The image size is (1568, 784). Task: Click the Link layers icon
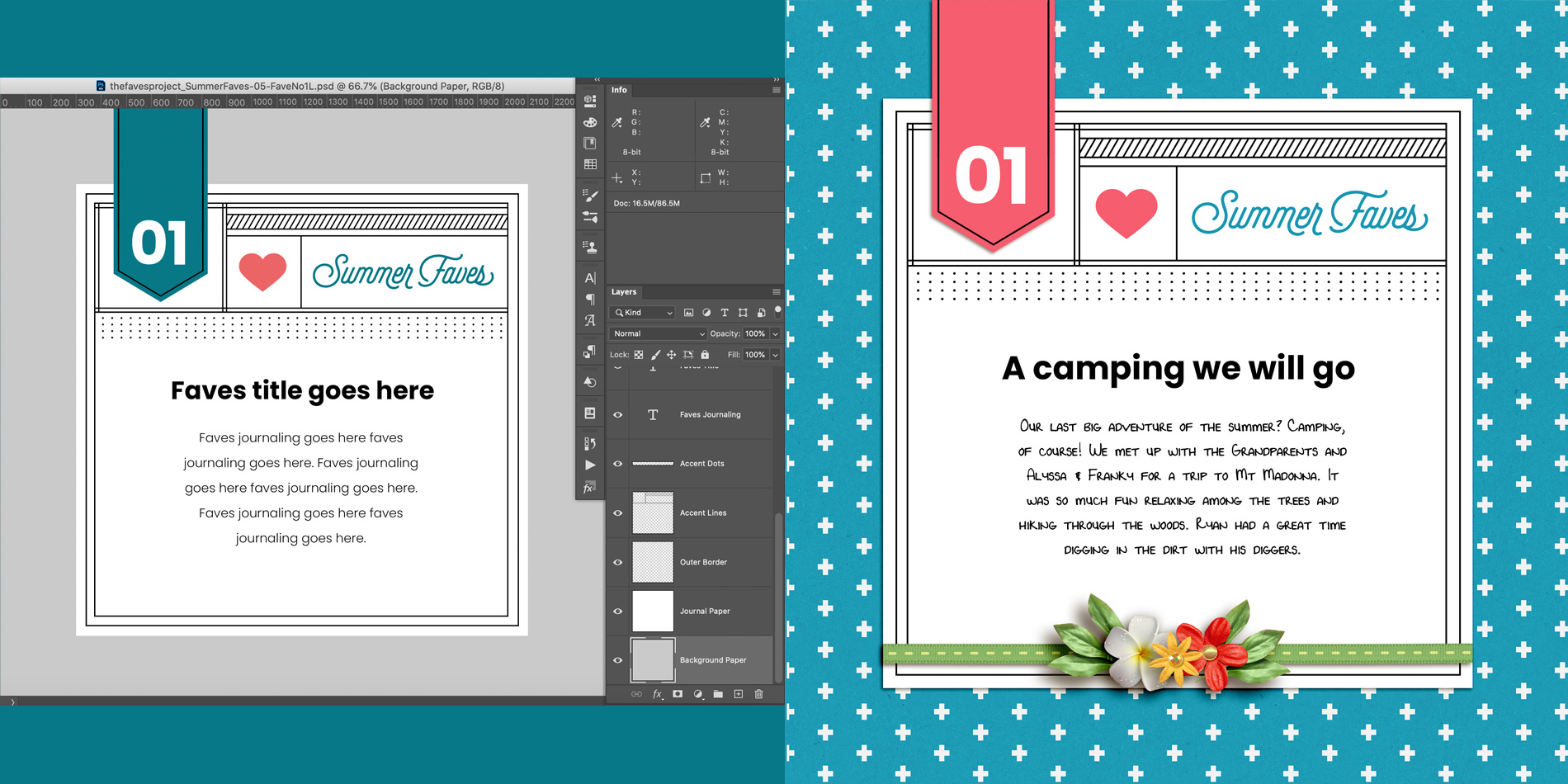[x=636, y=694]
